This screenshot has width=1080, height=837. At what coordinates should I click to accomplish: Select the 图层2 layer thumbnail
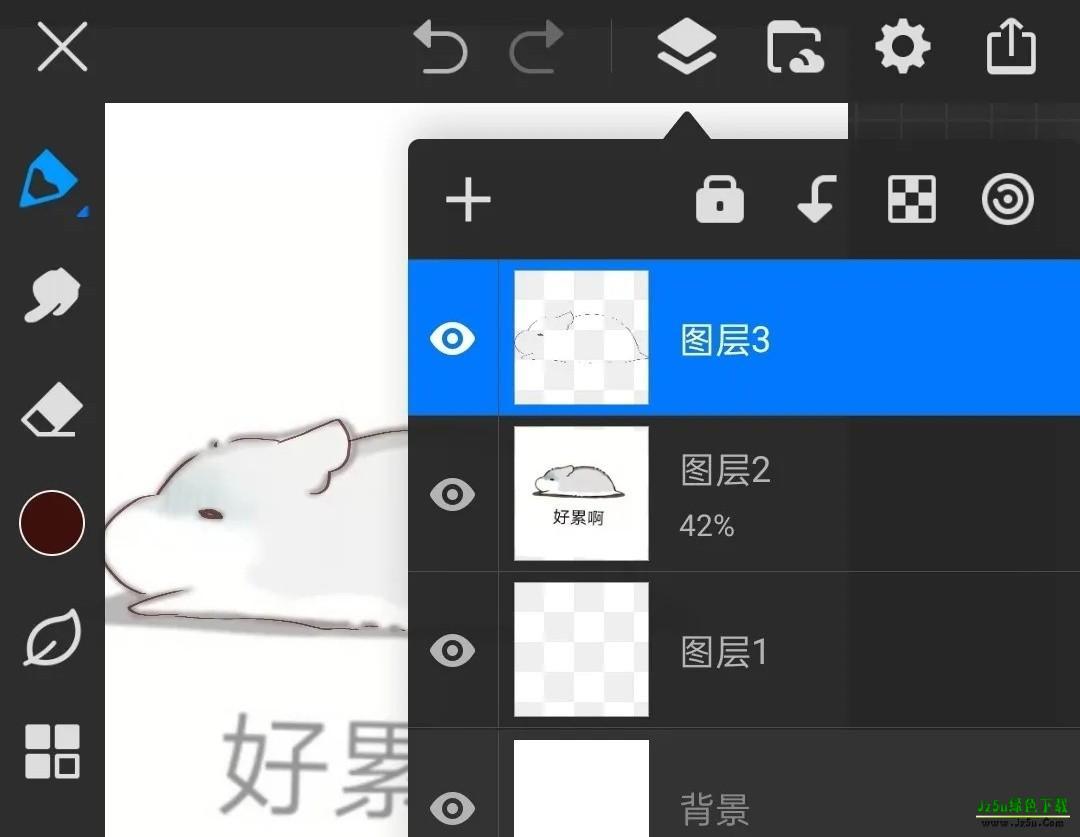(580, 494)
